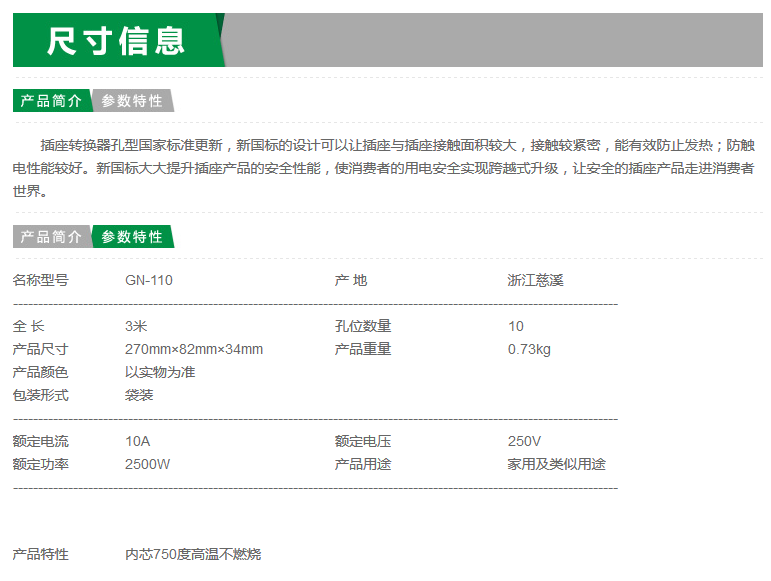Click the 0.73kg product weight value

[x=529, y=349]
